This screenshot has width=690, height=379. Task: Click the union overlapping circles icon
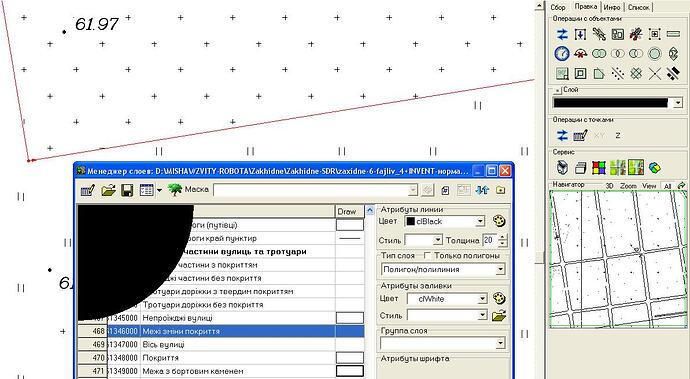pos(599,54)
